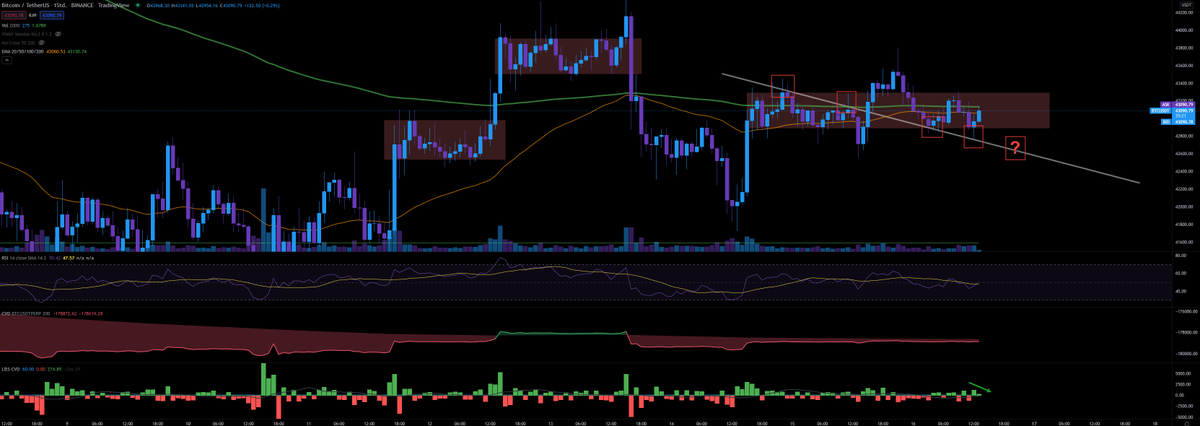The height and width of the screenshot is (426, 1200).
Task: Click the ASK price label
Action: [x=1166, y=104]
